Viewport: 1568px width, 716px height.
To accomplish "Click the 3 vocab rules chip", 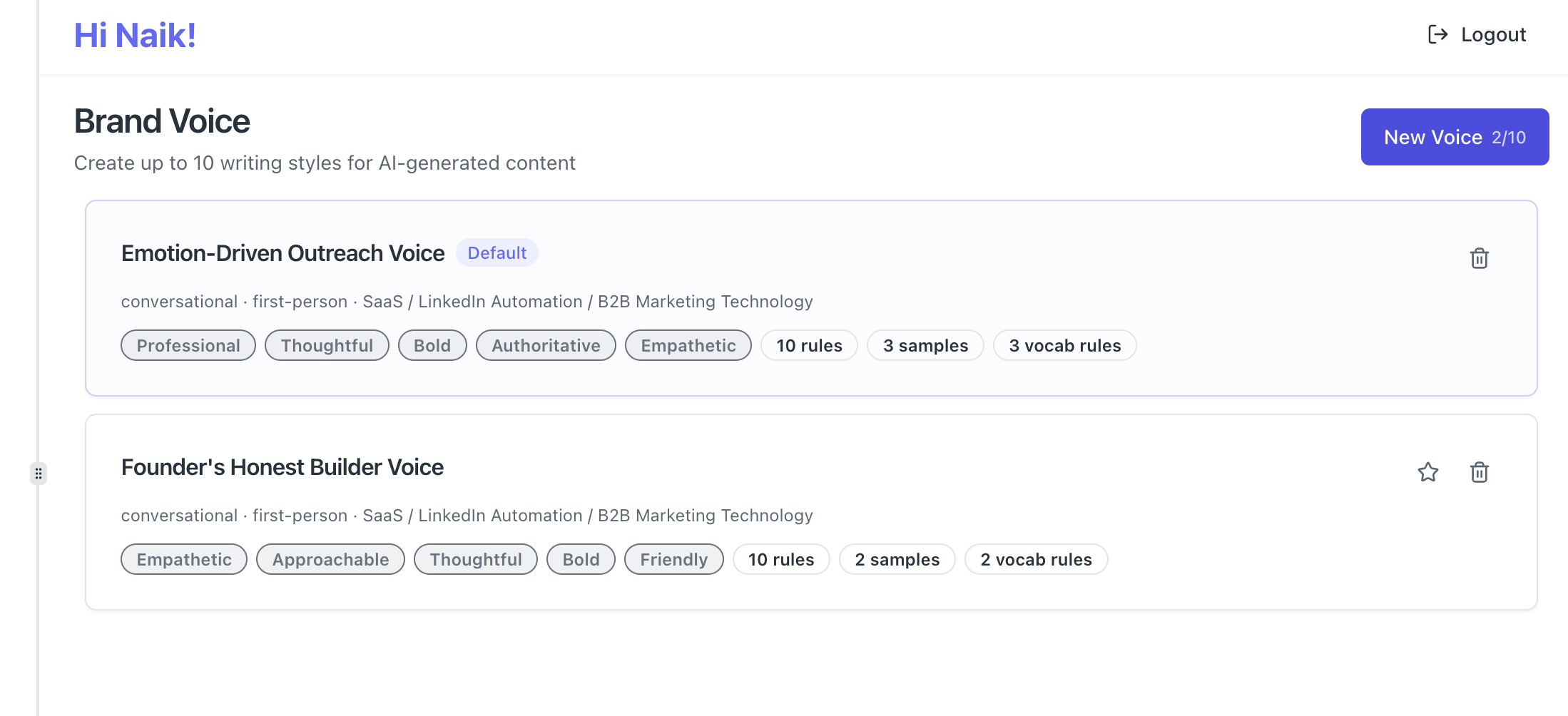I will click(1065, 345).
